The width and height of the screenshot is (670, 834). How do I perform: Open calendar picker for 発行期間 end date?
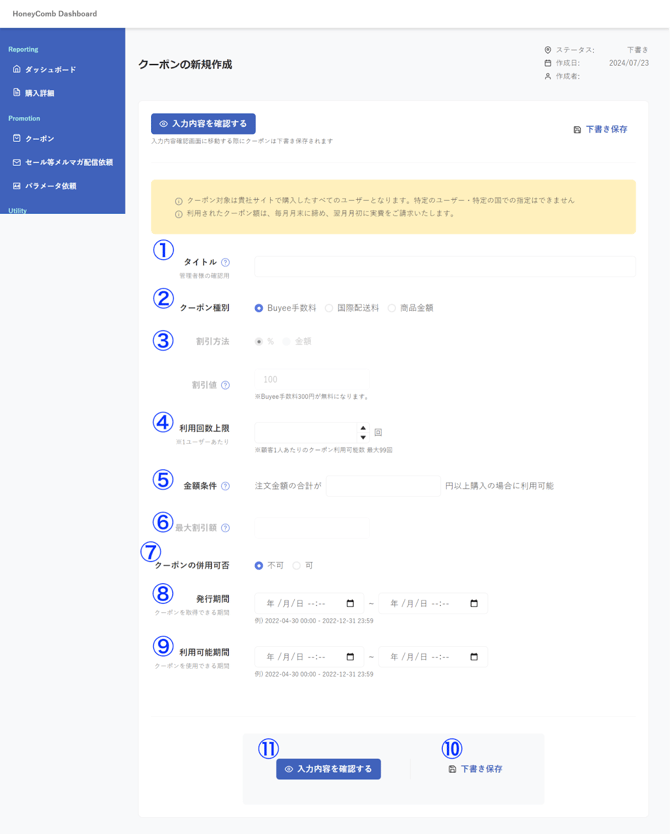tap(474, 603)
